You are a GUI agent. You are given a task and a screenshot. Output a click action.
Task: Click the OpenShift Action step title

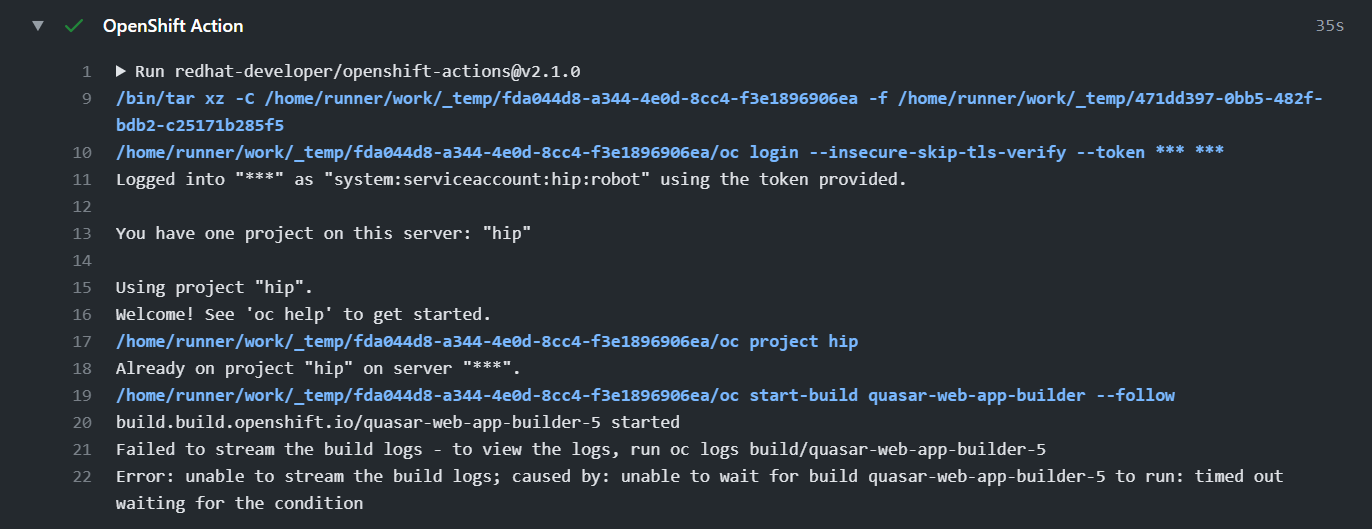click(173, 26)
